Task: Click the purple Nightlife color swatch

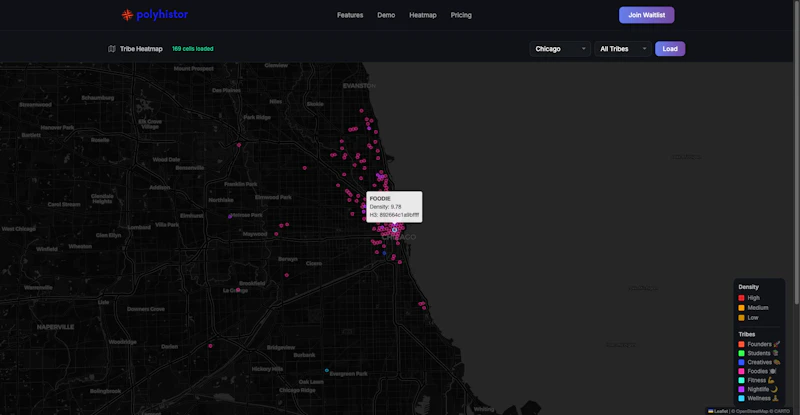Action: tap(741, 389)
